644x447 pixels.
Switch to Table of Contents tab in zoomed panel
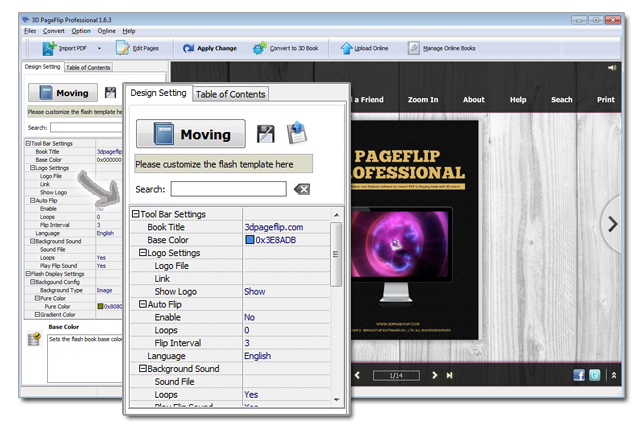click(x=230, y=94)
